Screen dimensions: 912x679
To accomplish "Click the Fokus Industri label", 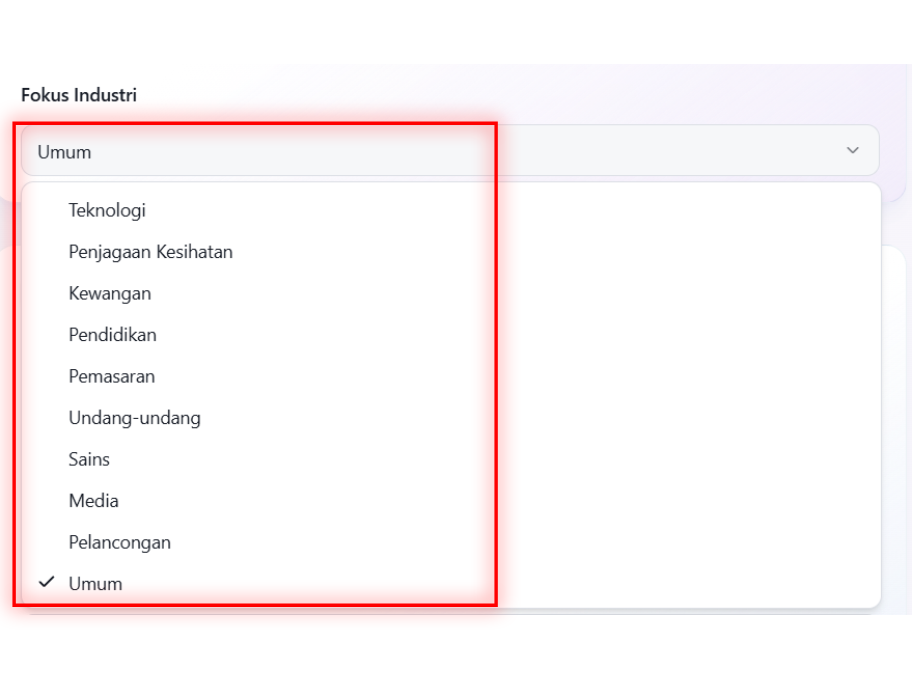I will 79,95.
